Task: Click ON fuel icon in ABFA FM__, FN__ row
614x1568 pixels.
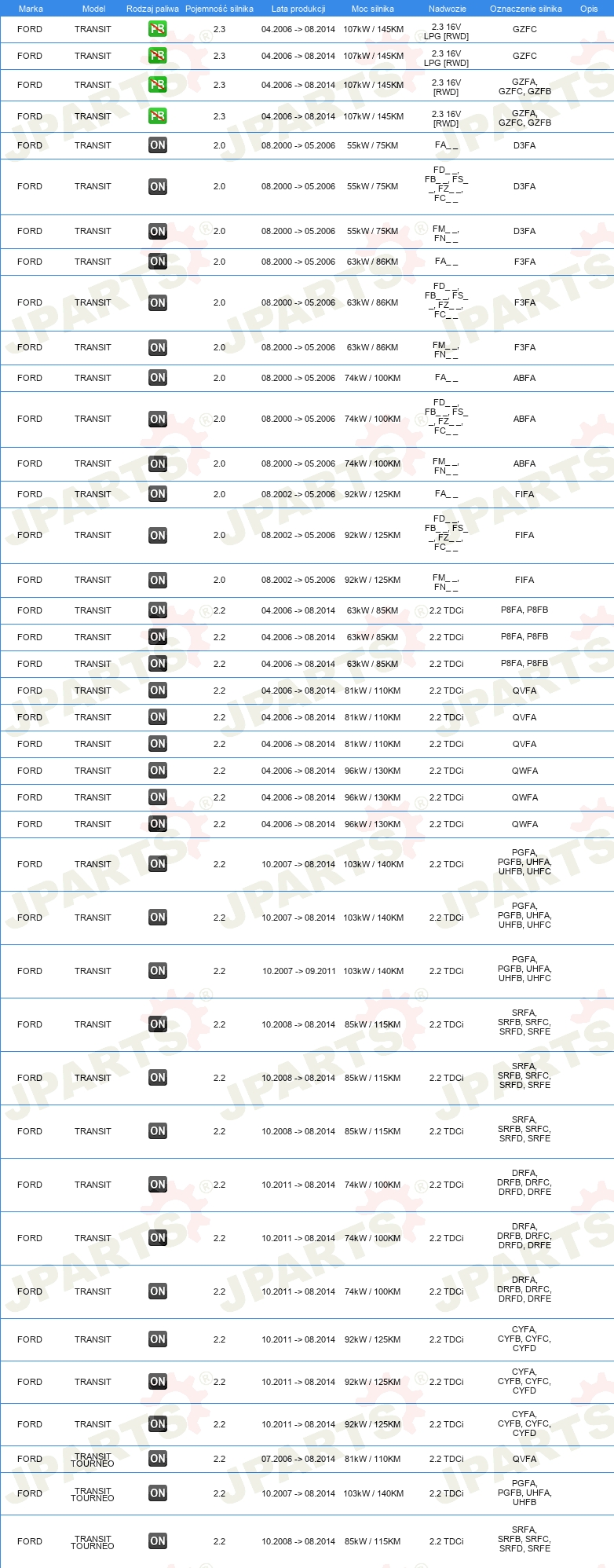Action: tap(158, 463)
